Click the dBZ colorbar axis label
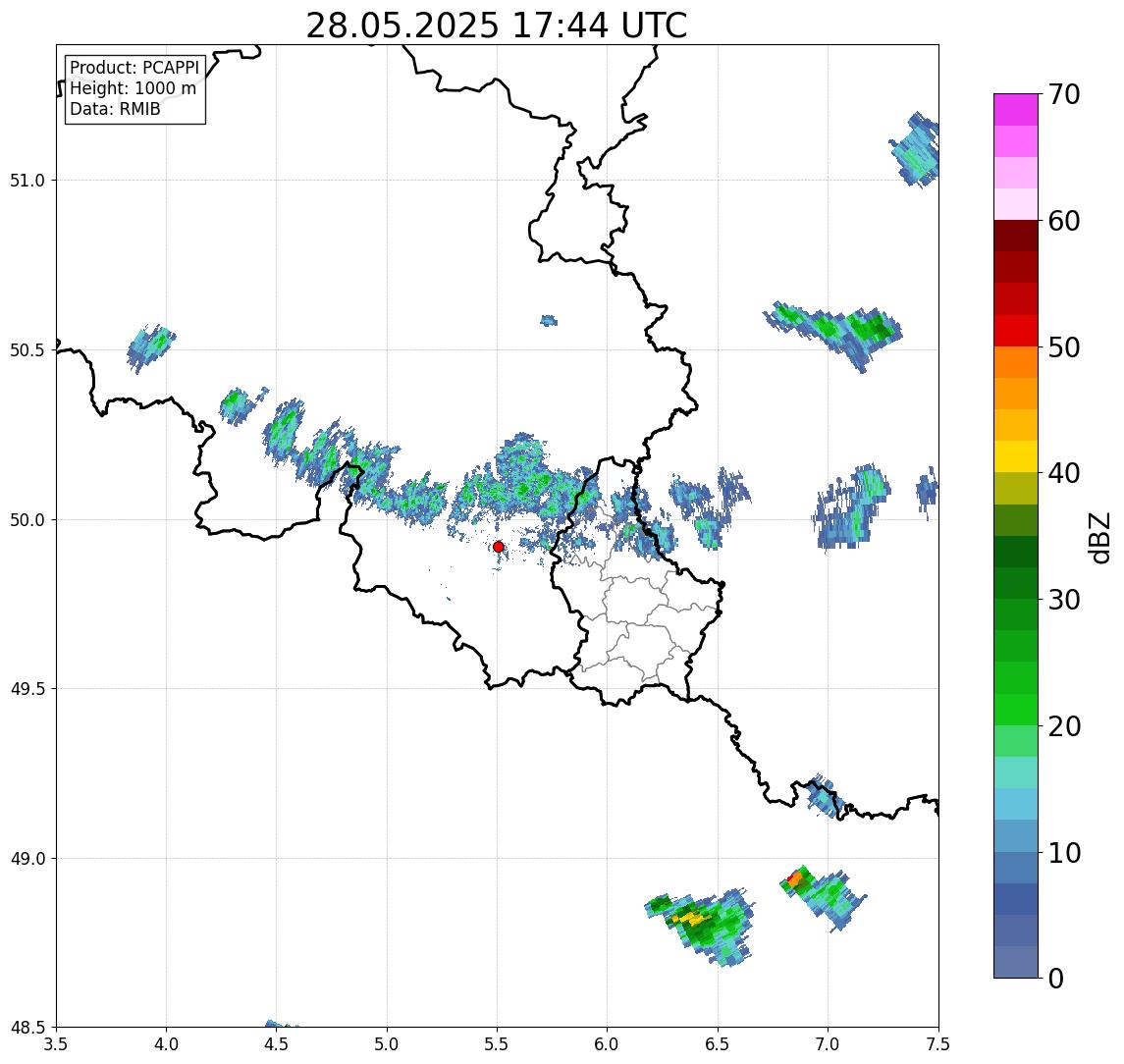The width and height of the screenshot is (1124, 1064). click(x=1099, y=537)
